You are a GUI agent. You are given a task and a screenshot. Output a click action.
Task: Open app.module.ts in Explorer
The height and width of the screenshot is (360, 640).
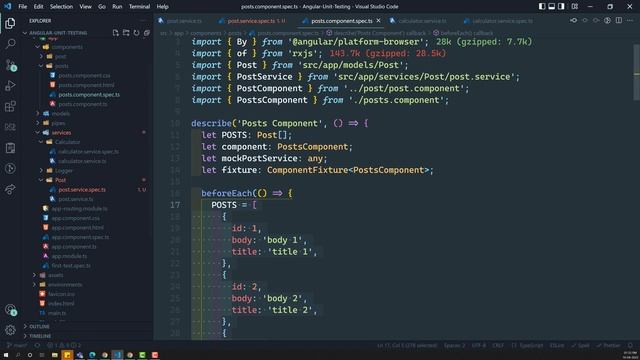pyautogui.click(x=69, y=256)
